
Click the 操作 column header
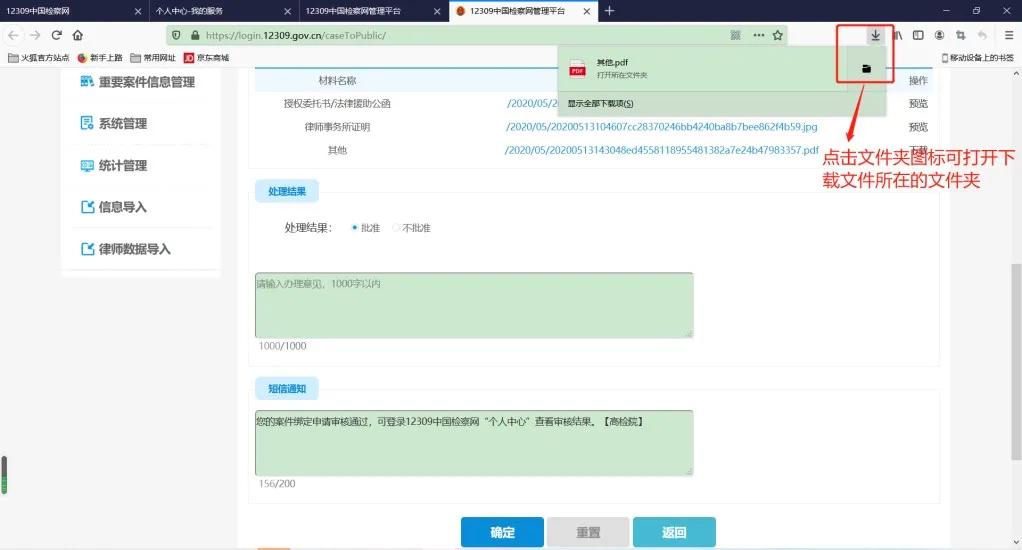pos(918,81)
